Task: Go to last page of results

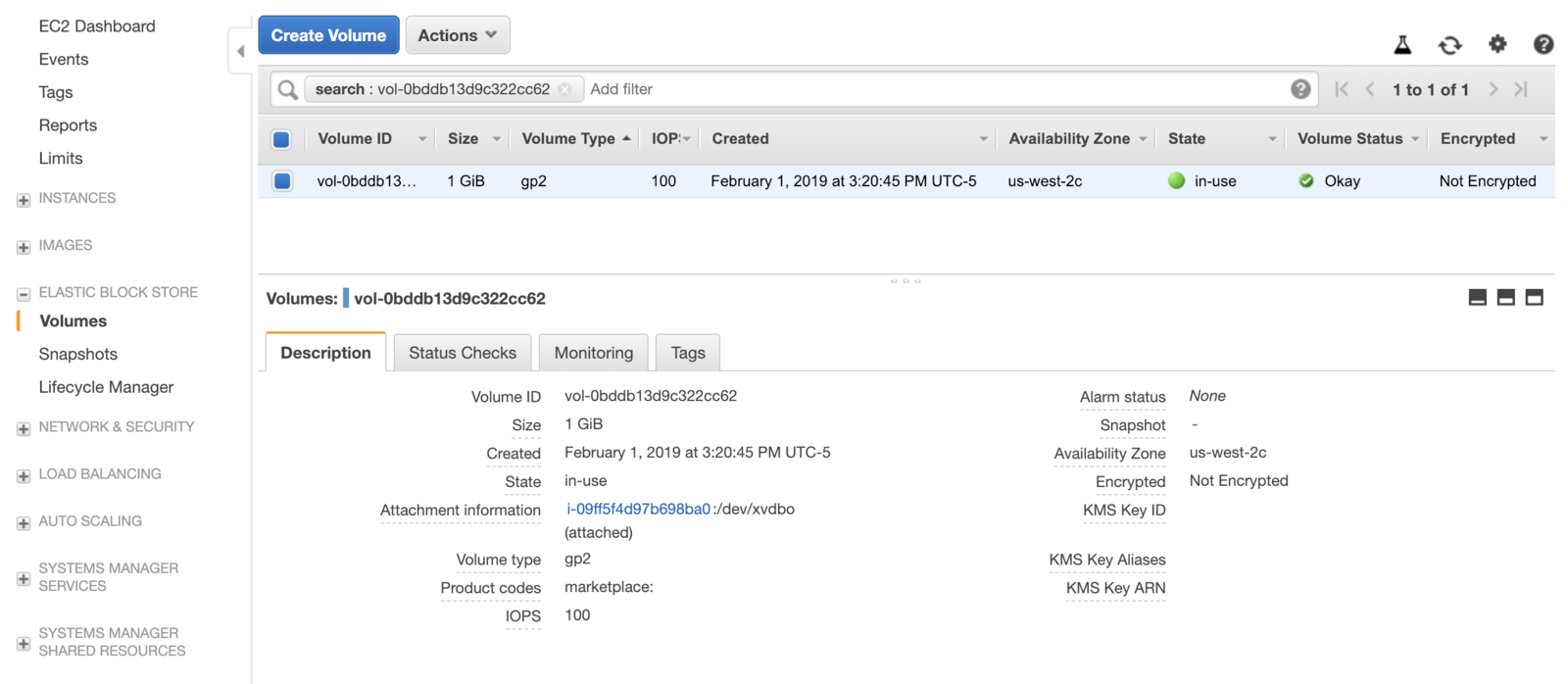Action: click(x=1521, y=89)
